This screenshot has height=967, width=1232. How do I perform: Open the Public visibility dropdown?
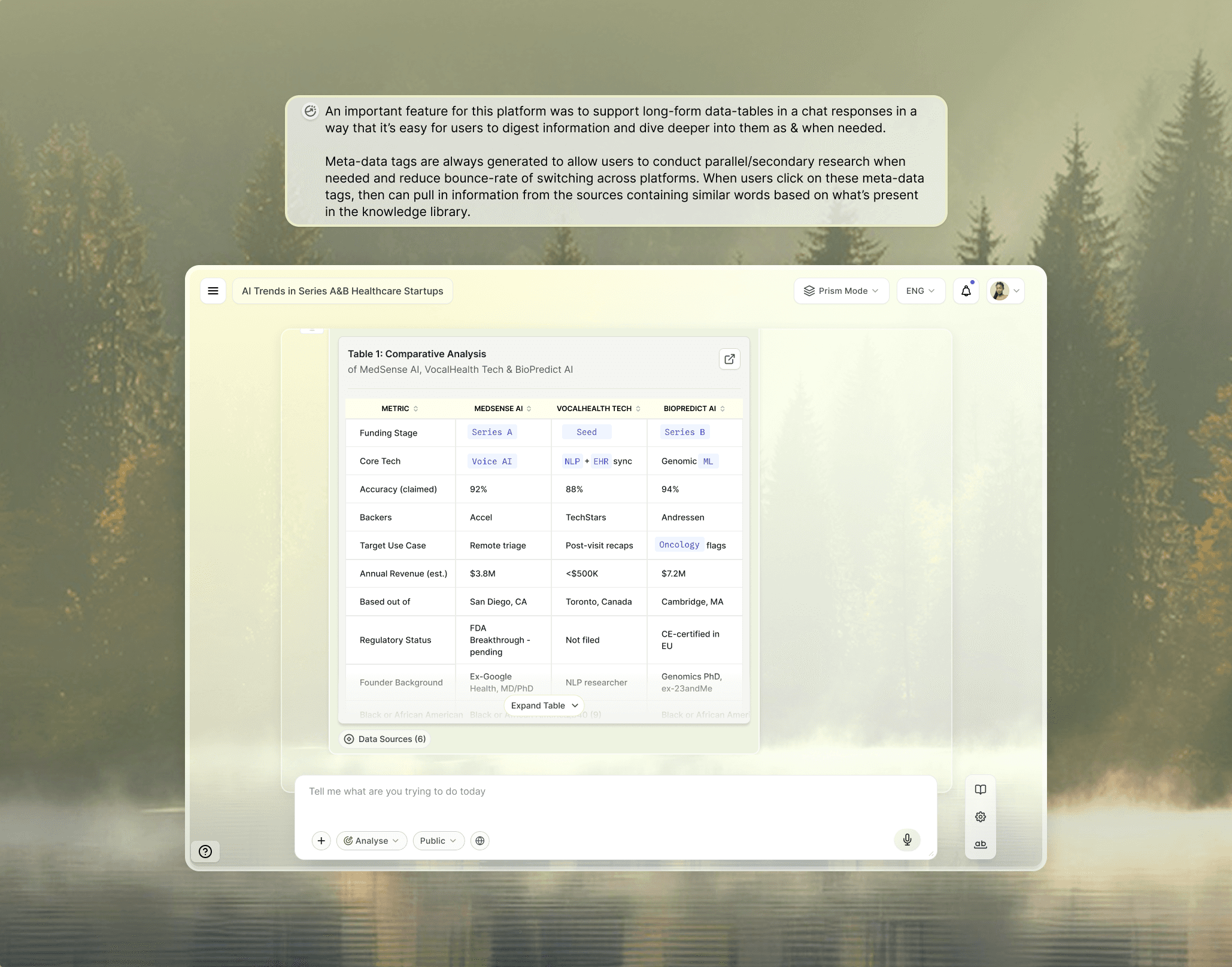point(438,841)
